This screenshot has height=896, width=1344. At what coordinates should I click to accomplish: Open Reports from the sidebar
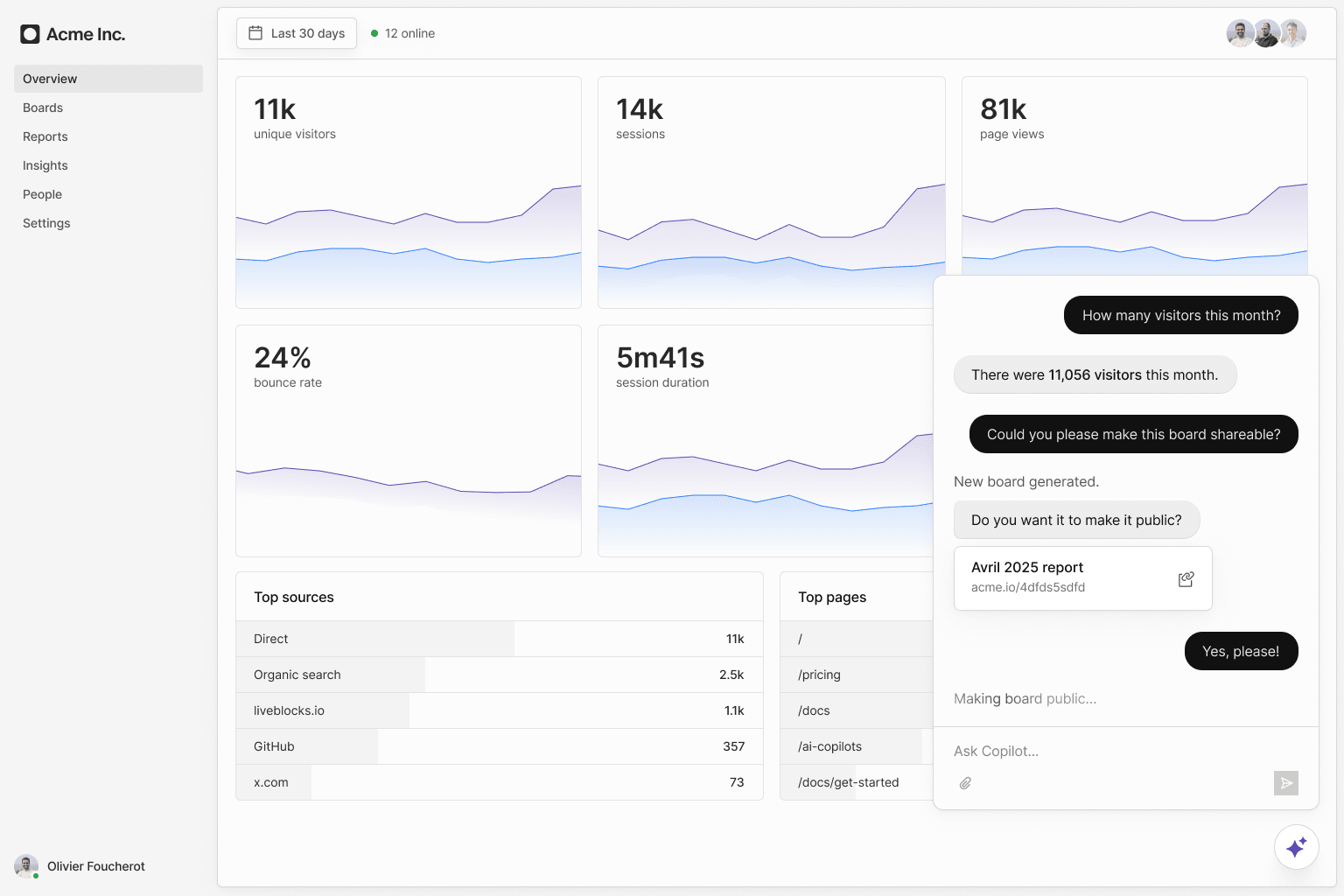[45, 136]
